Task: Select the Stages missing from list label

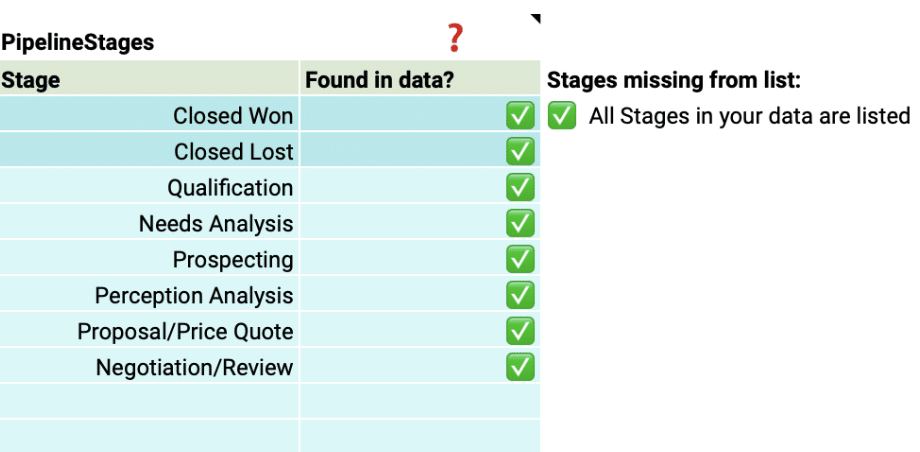Action: tap(674, 80)
